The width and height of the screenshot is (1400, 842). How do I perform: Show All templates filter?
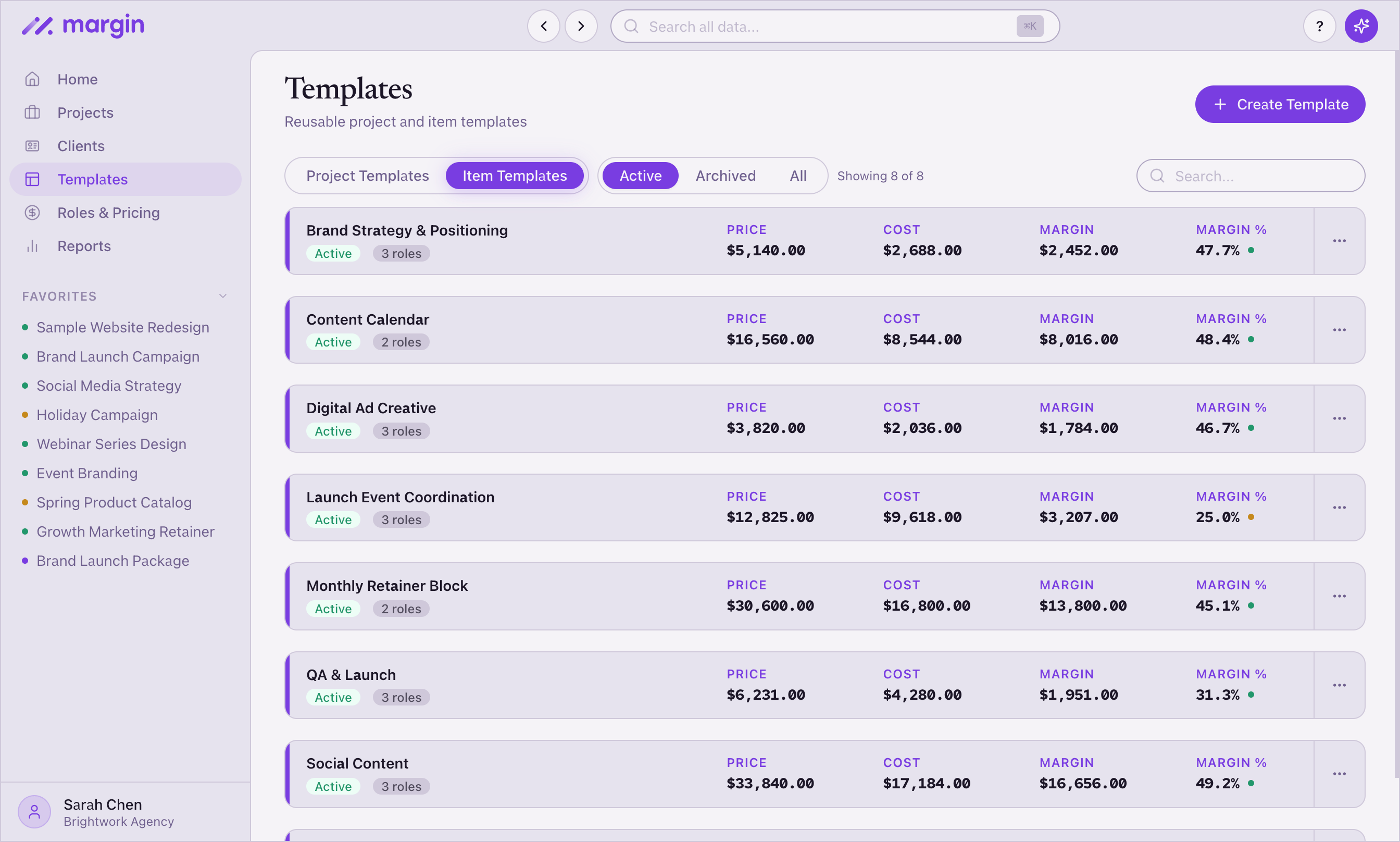tap(798, 176)
